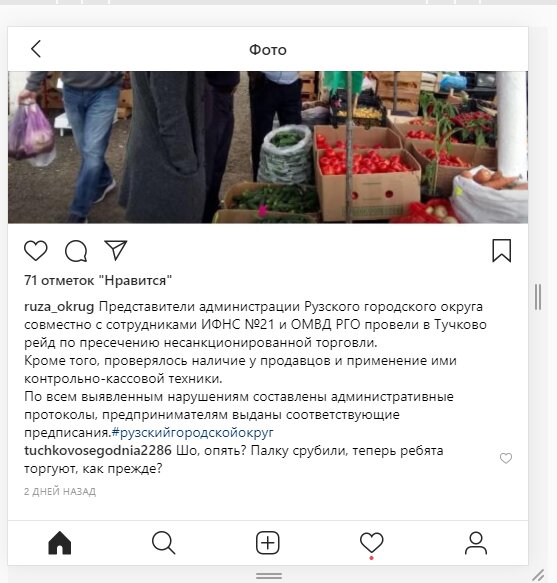Open comments via speech bubble icon
The width and height of the screenshot is (557, 583).
click(76, 251)
